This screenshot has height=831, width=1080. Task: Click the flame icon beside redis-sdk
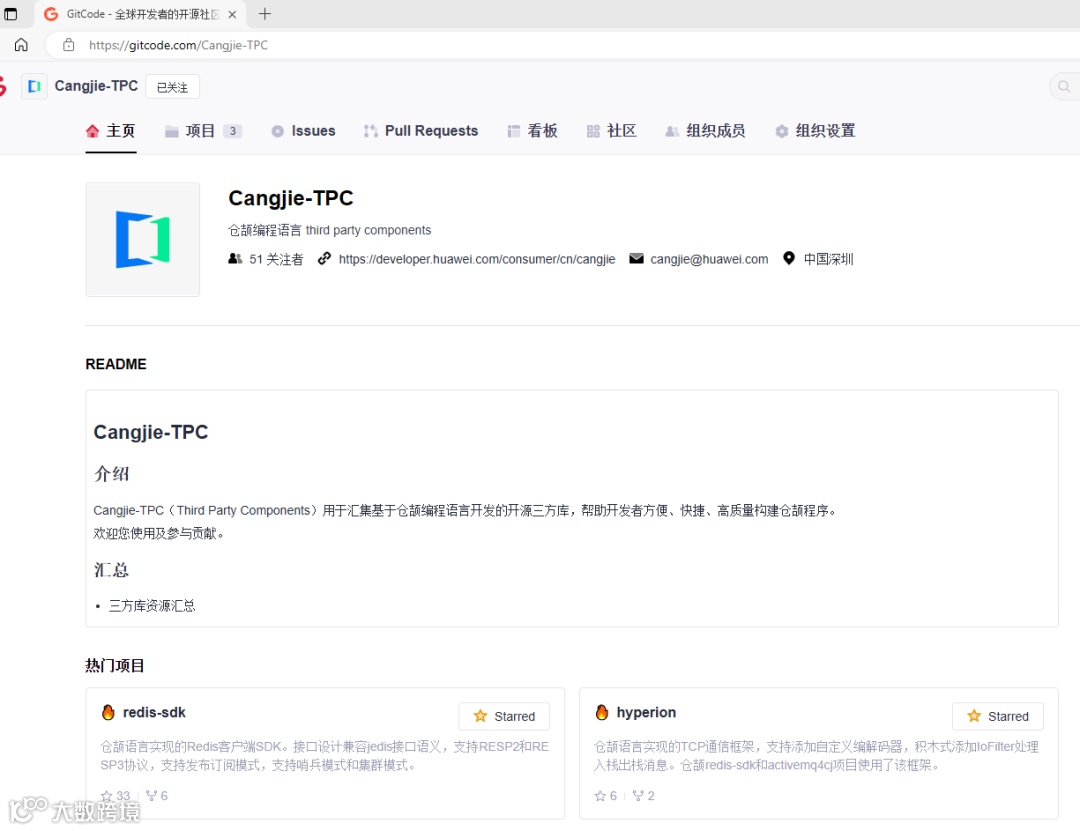point(108,712)
